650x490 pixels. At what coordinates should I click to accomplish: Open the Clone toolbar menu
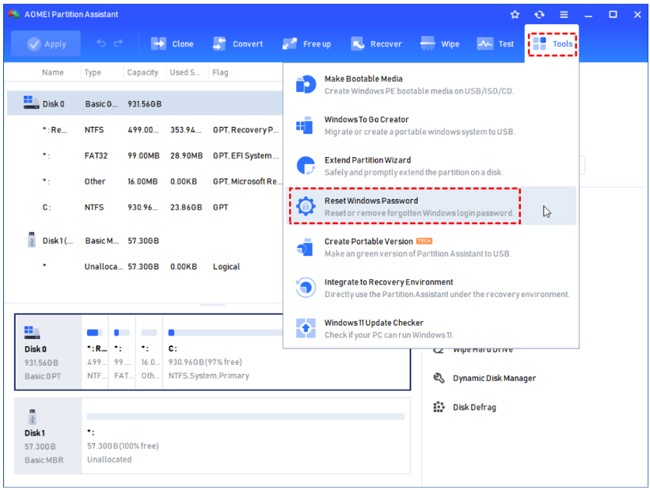[172, 44]
